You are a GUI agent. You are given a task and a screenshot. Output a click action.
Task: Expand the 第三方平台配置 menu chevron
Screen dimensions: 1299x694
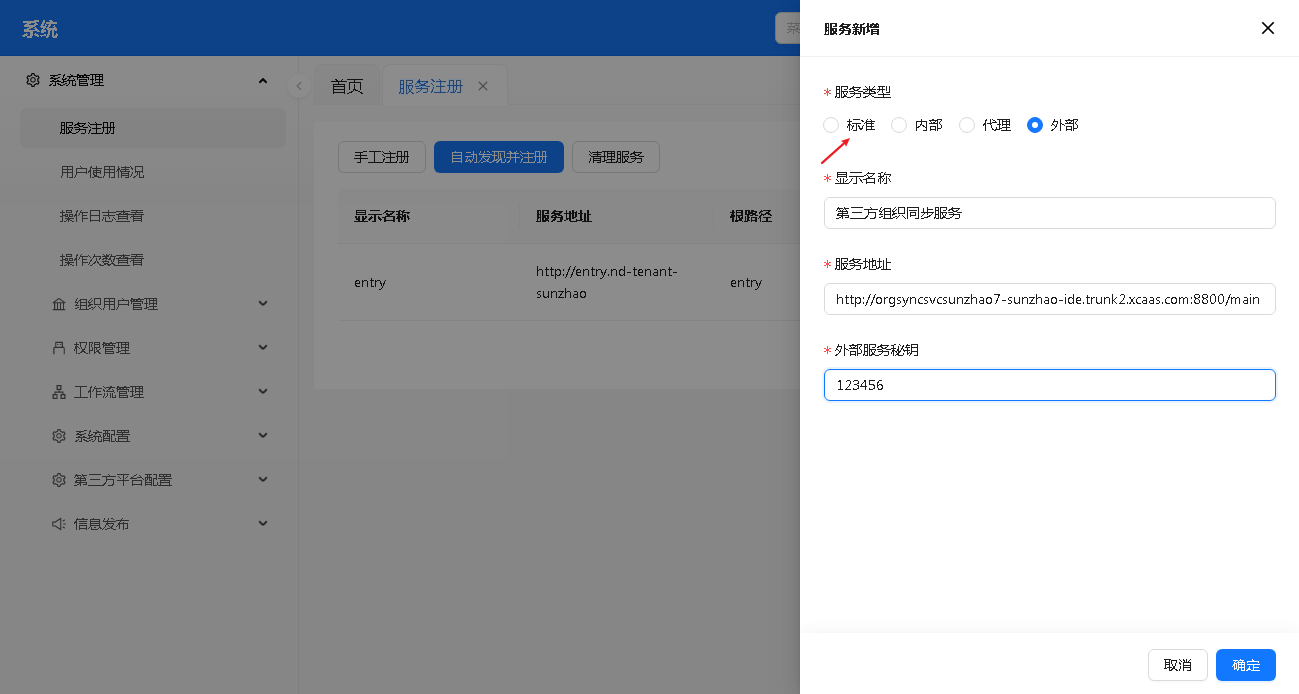263,479
